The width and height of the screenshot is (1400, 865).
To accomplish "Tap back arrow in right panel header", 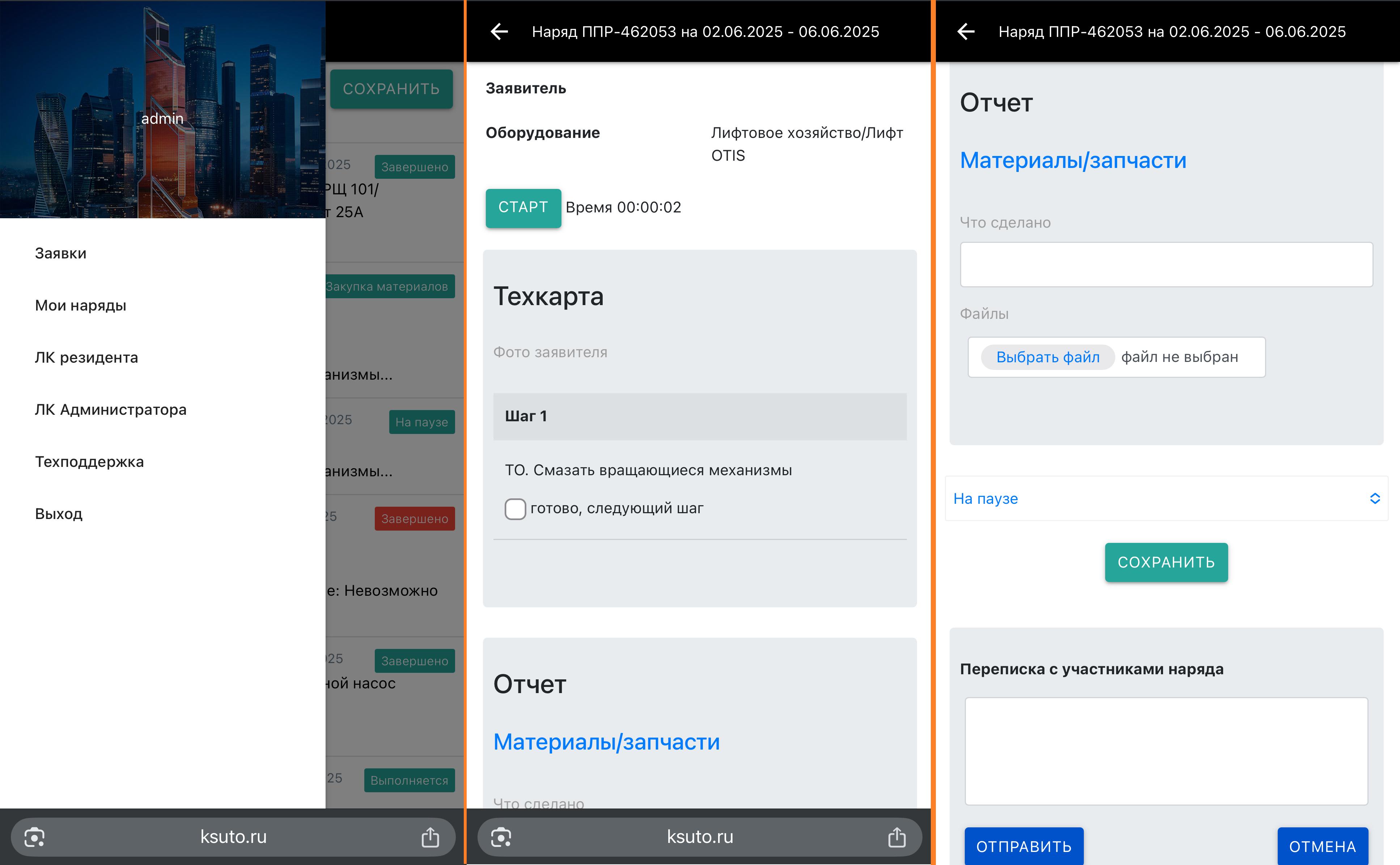I will 966,31.
